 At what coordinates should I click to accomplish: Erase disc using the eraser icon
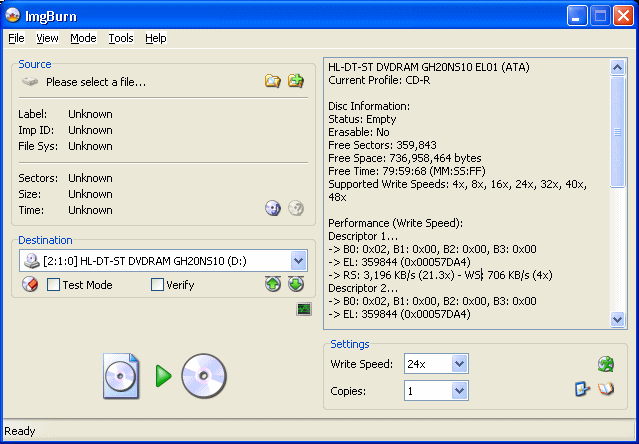30,284
